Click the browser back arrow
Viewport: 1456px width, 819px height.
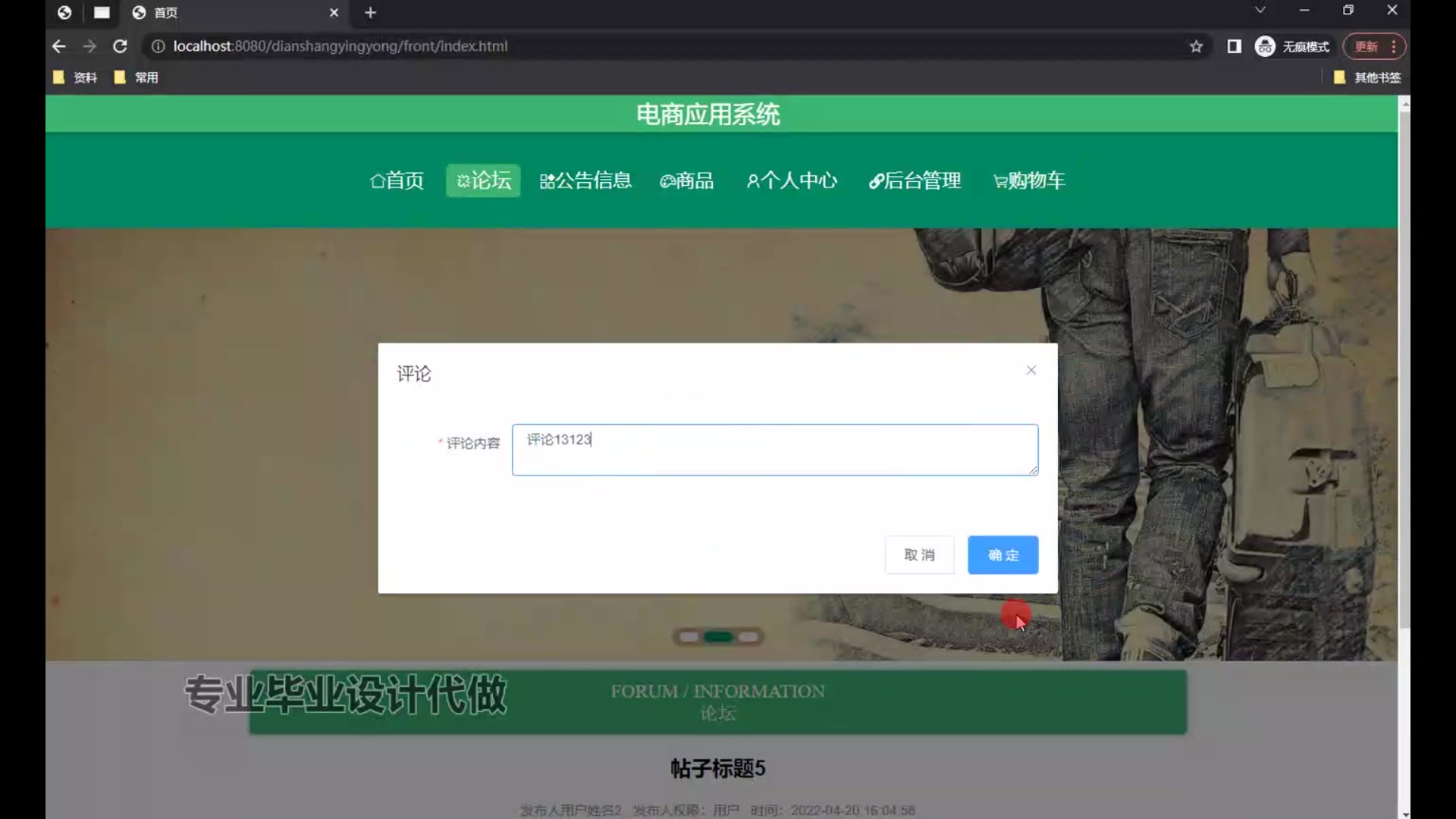(x=58, y=46)
